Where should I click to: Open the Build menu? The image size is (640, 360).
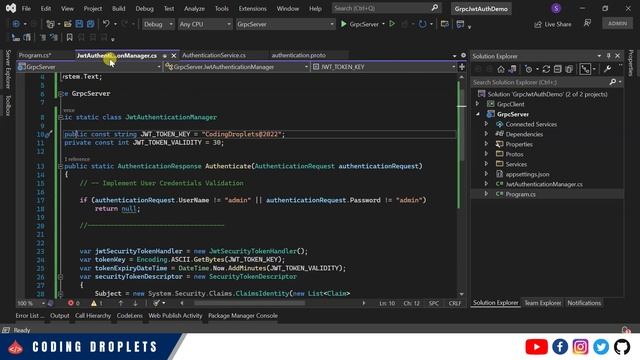pyautogui.click(x=118, y=8)
